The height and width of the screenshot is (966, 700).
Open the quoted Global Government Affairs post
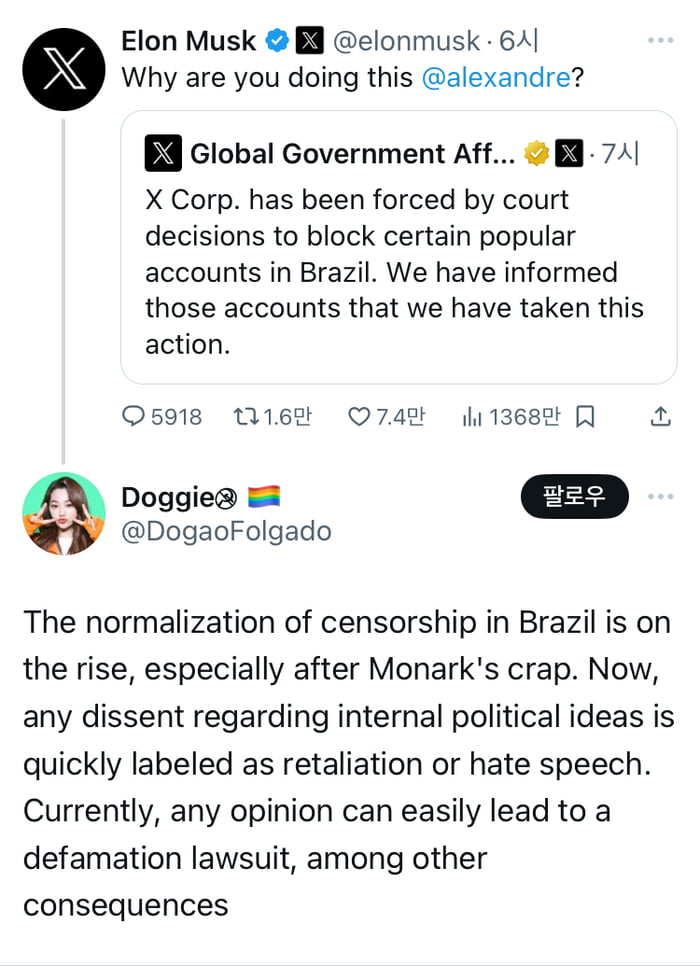click(x=398, y=272)
